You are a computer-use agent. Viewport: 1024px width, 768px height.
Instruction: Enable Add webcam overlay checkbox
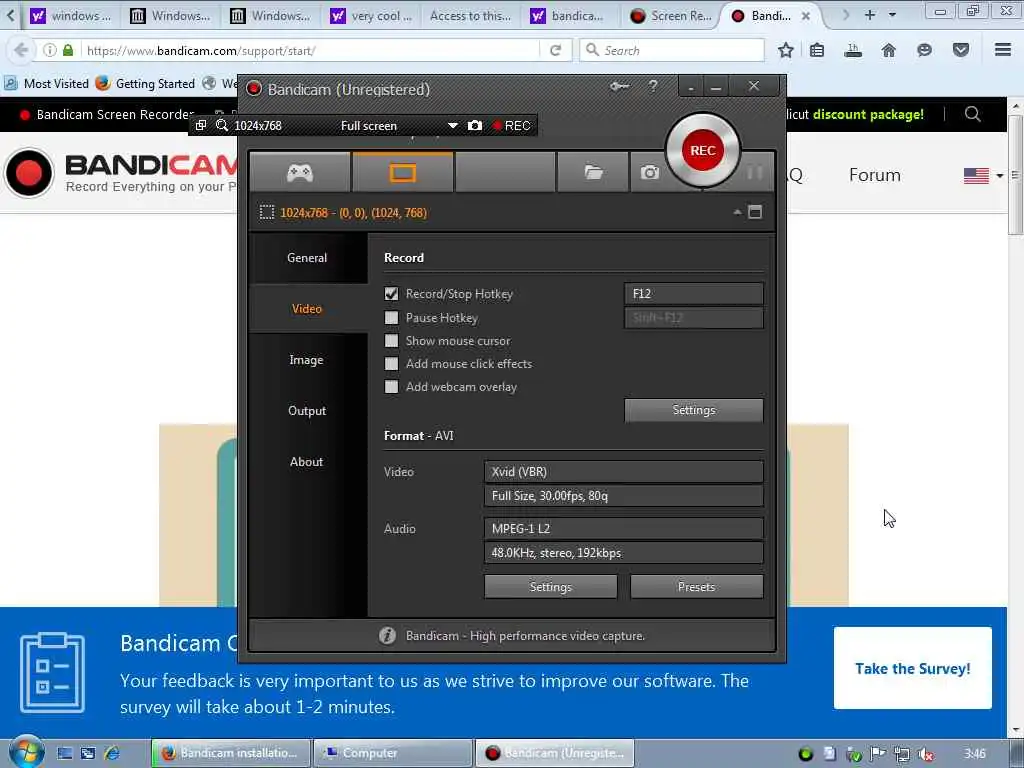pyautogui.click(x=391, y=387)
